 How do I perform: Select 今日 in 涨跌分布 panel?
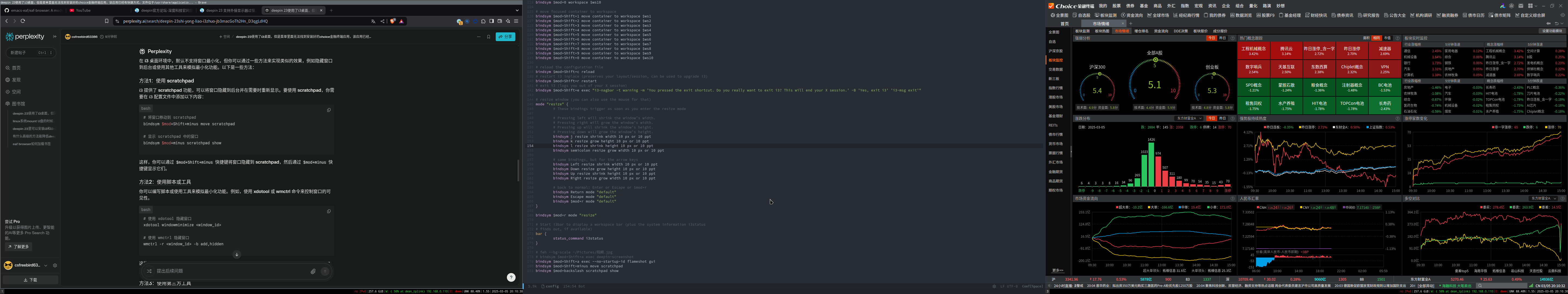pyautogui.click(x=1211, y=118)
